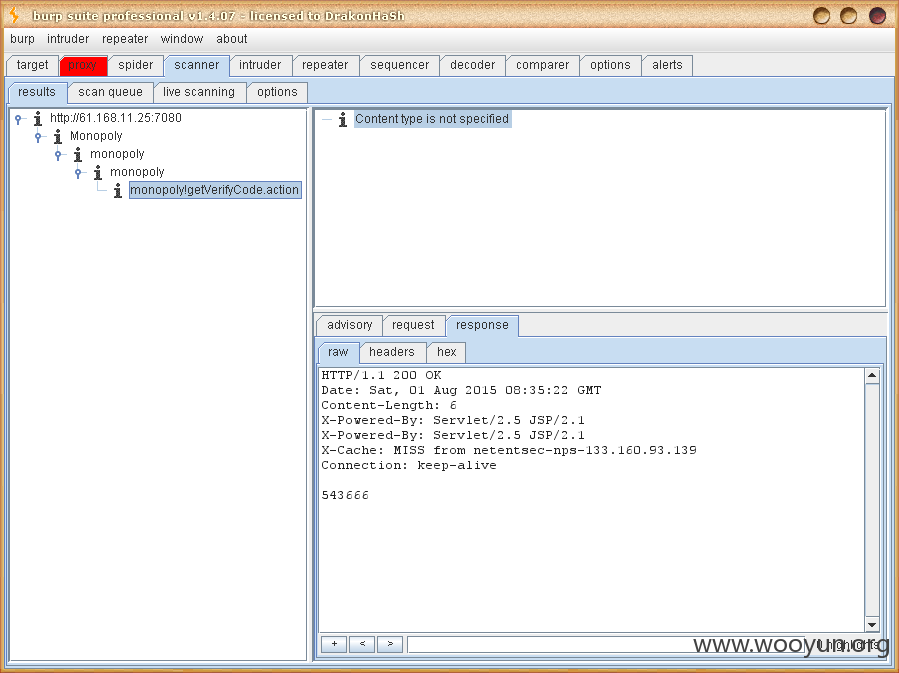The height and width of the screenshot is (673, 899).
Task: Select the scanner results sub-tab
Action: (37, 92)
